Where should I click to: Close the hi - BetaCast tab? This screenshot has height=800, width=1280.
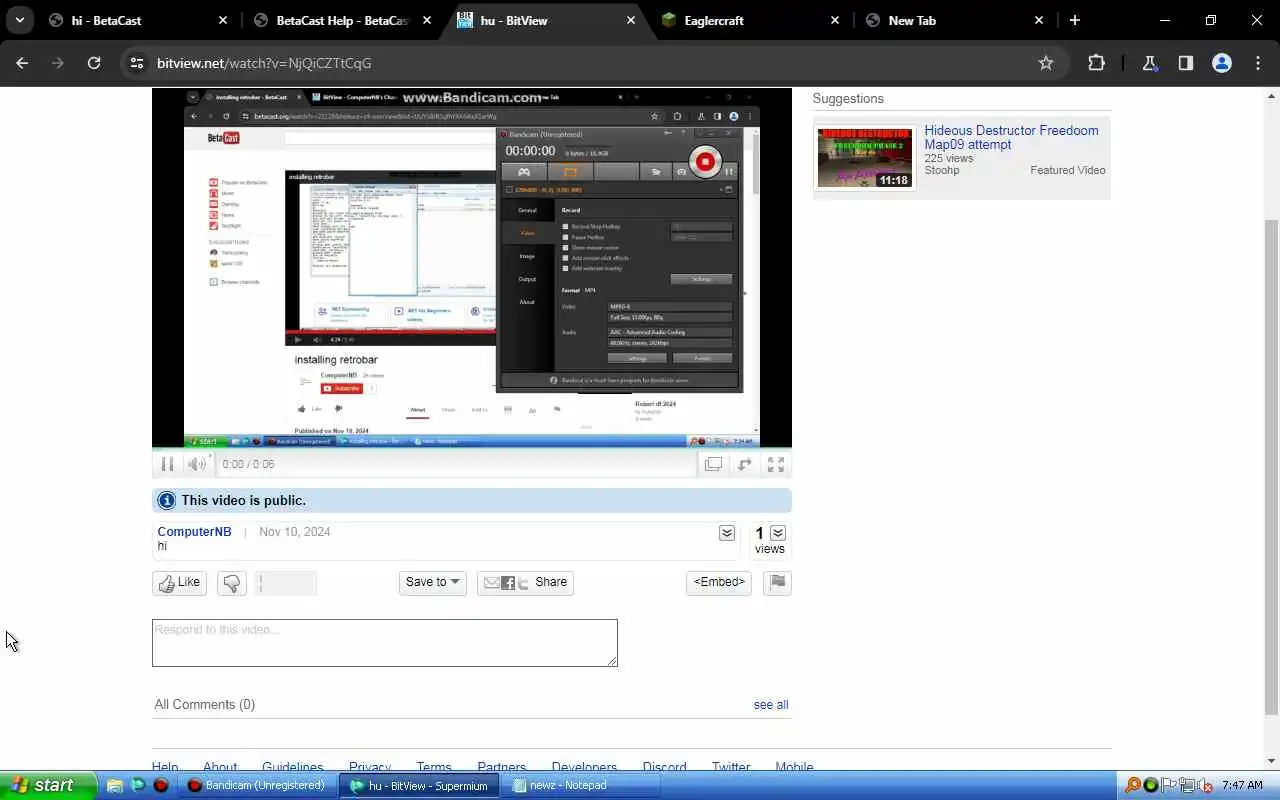[x=223, y=20]
